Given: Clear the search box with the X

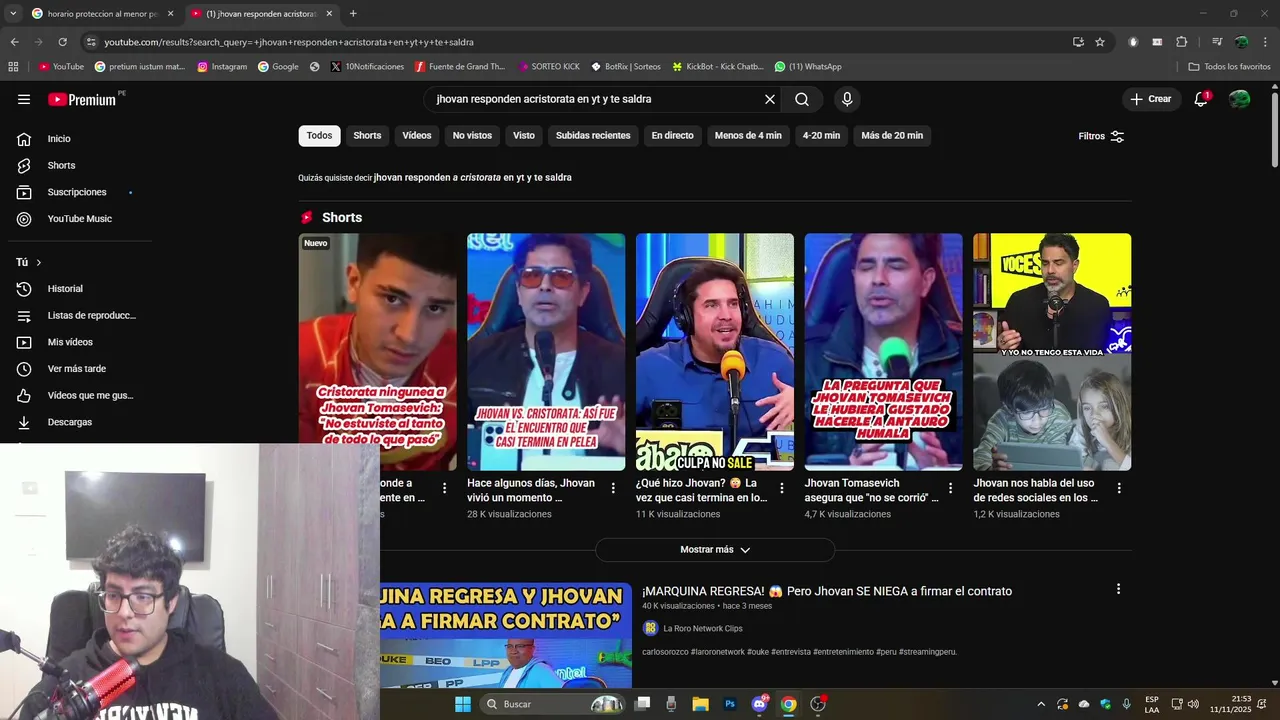Looking at the screenshot, I should click(x=770, y=99).
